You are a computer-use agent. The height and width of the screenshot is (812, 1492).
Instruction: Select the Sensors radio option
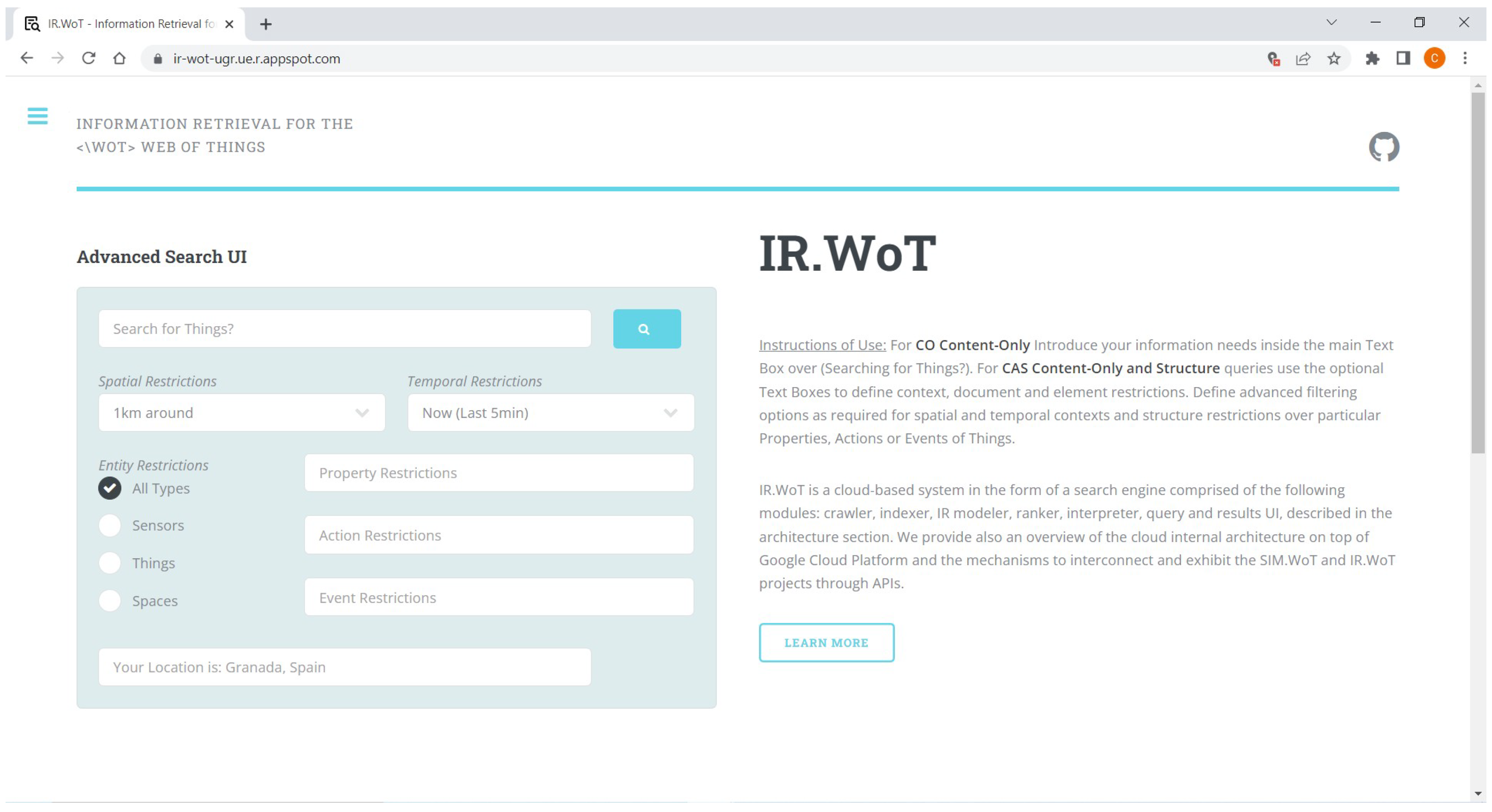tap(109, 525)
